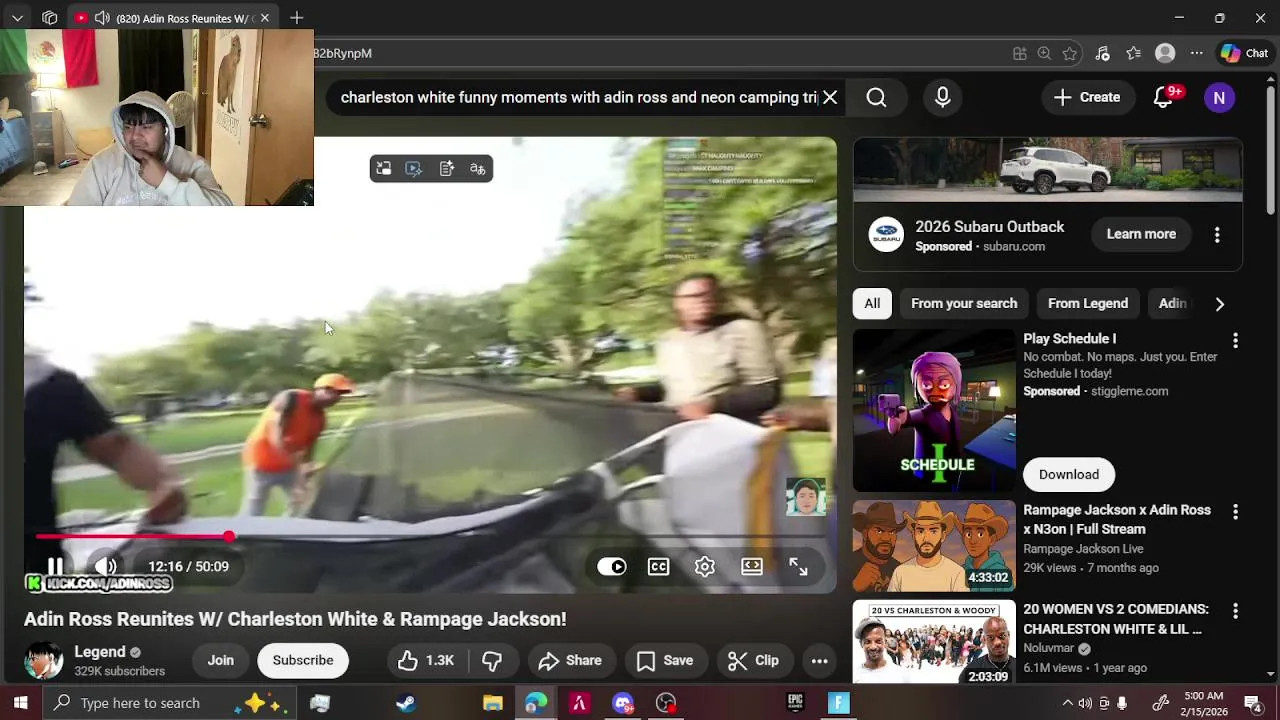Toggle the autoplay switch in the player
This screenshot has height=720, width=1280.
611,567
